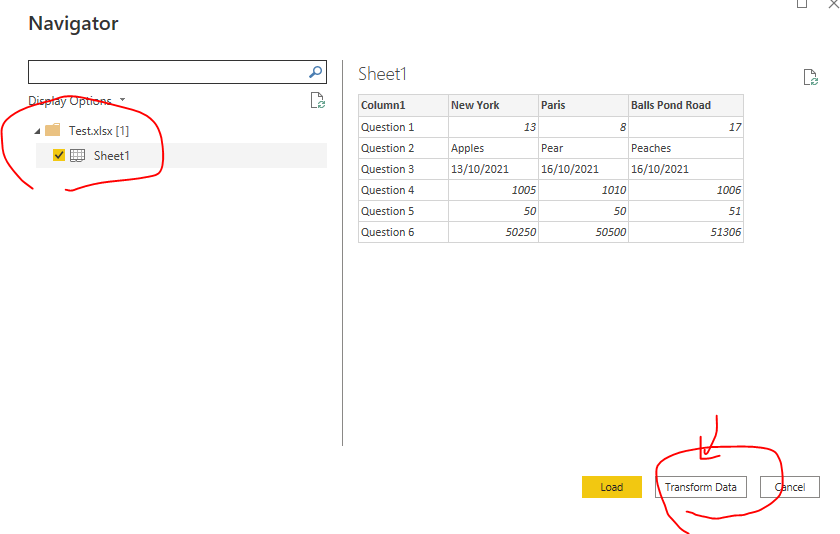The image size is (840, 534).
Task: Click the 51306 cell
Action: (x=686, y=232)
